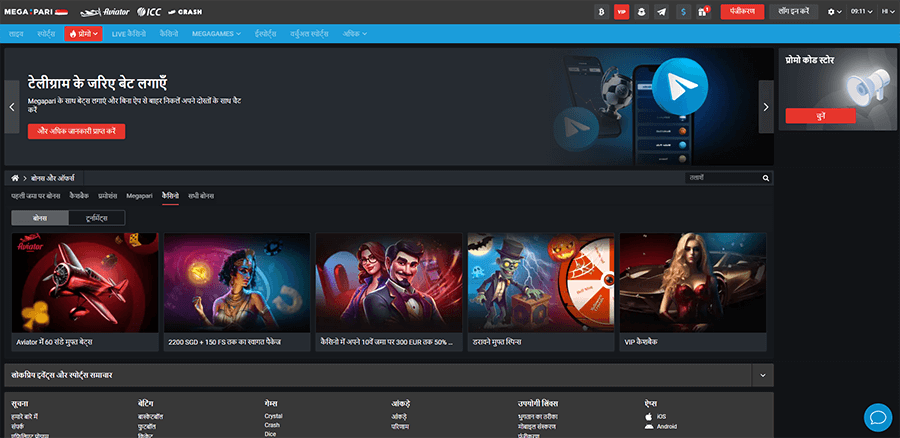
Task: Click the dollar payments icon
Action: click(683, 11)
